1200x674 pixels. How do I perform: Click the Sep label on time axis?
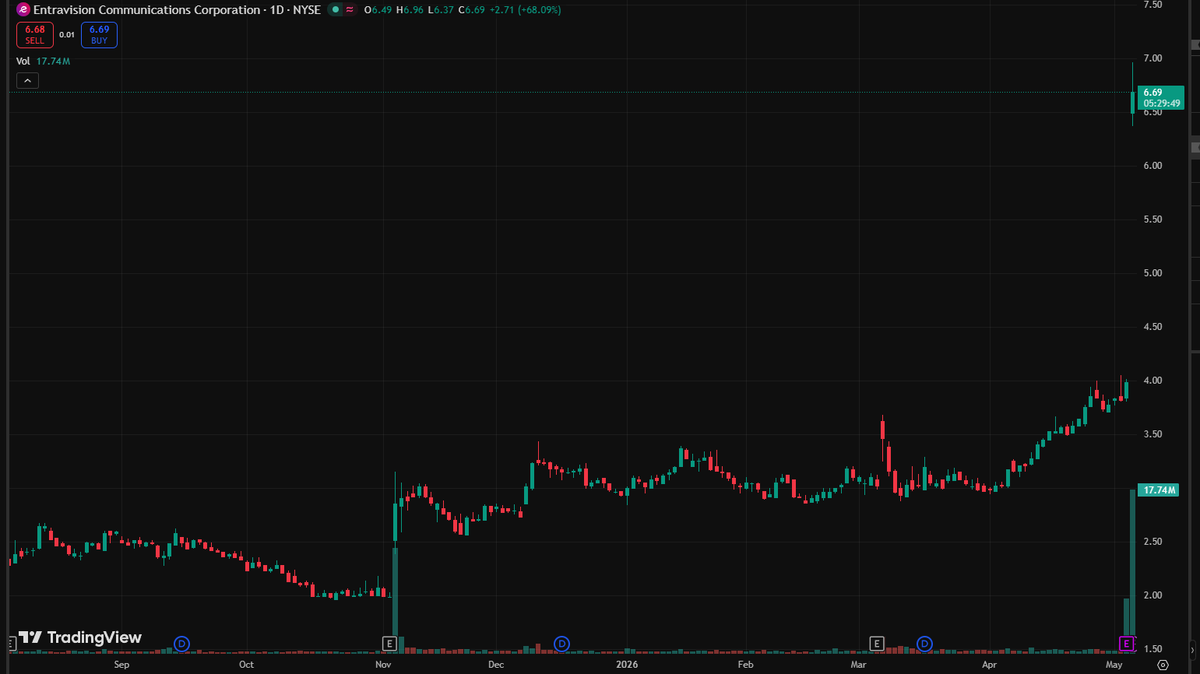[x=122, y=664]
